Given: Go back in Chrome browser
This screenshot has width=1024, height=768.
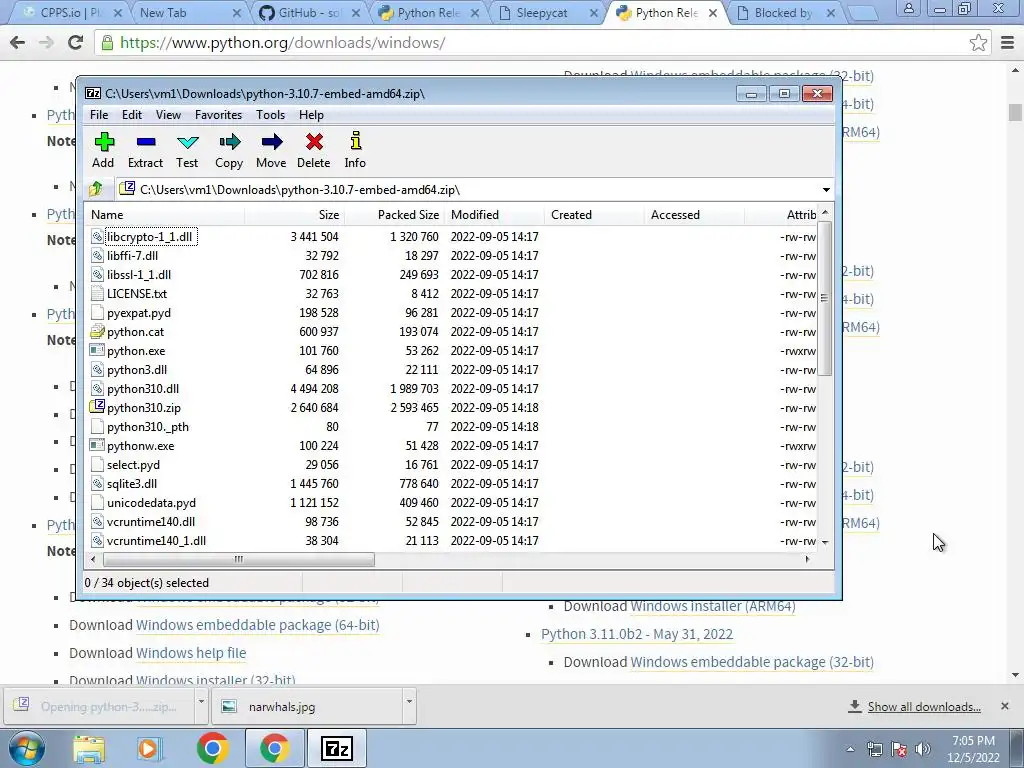Looking at the screenshot, I should click(x=18, y=43).
